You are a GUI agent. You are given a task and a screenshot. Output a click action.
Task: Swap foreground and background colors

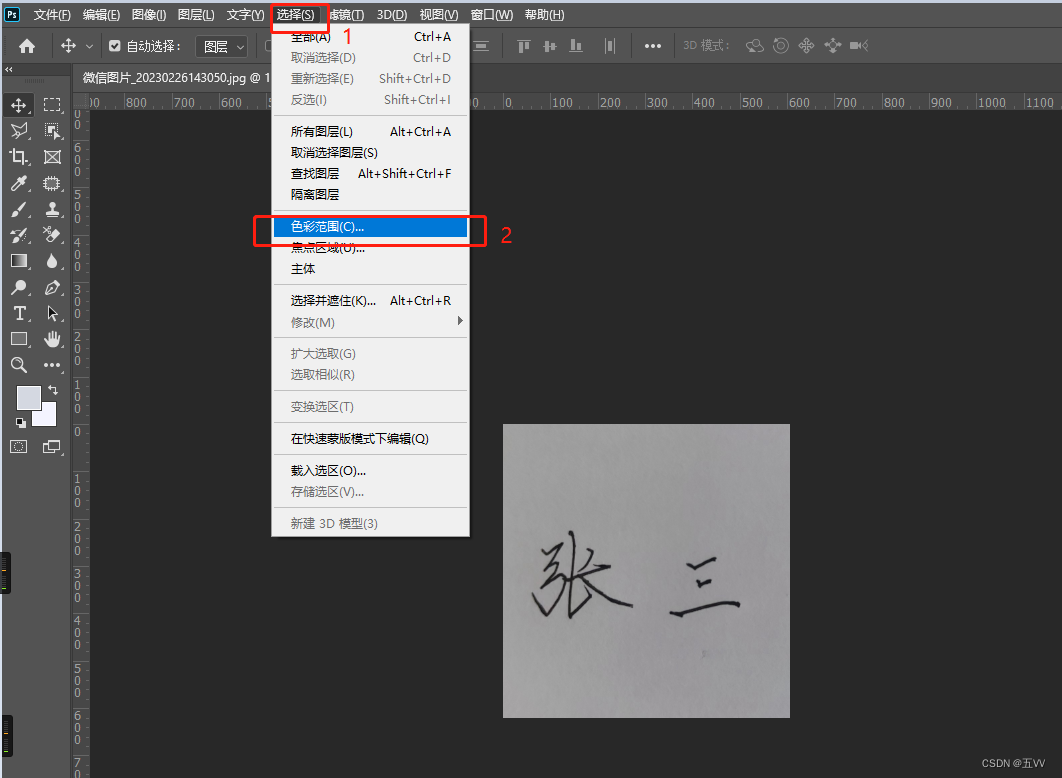[x=53, y=390]
